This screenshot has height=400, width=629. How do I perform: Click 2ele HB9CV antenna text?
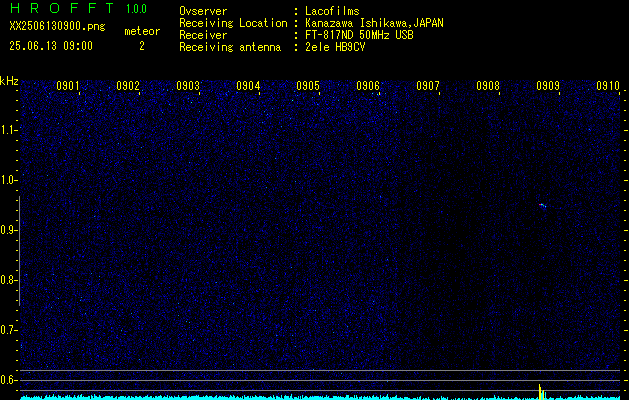point(335,47)
